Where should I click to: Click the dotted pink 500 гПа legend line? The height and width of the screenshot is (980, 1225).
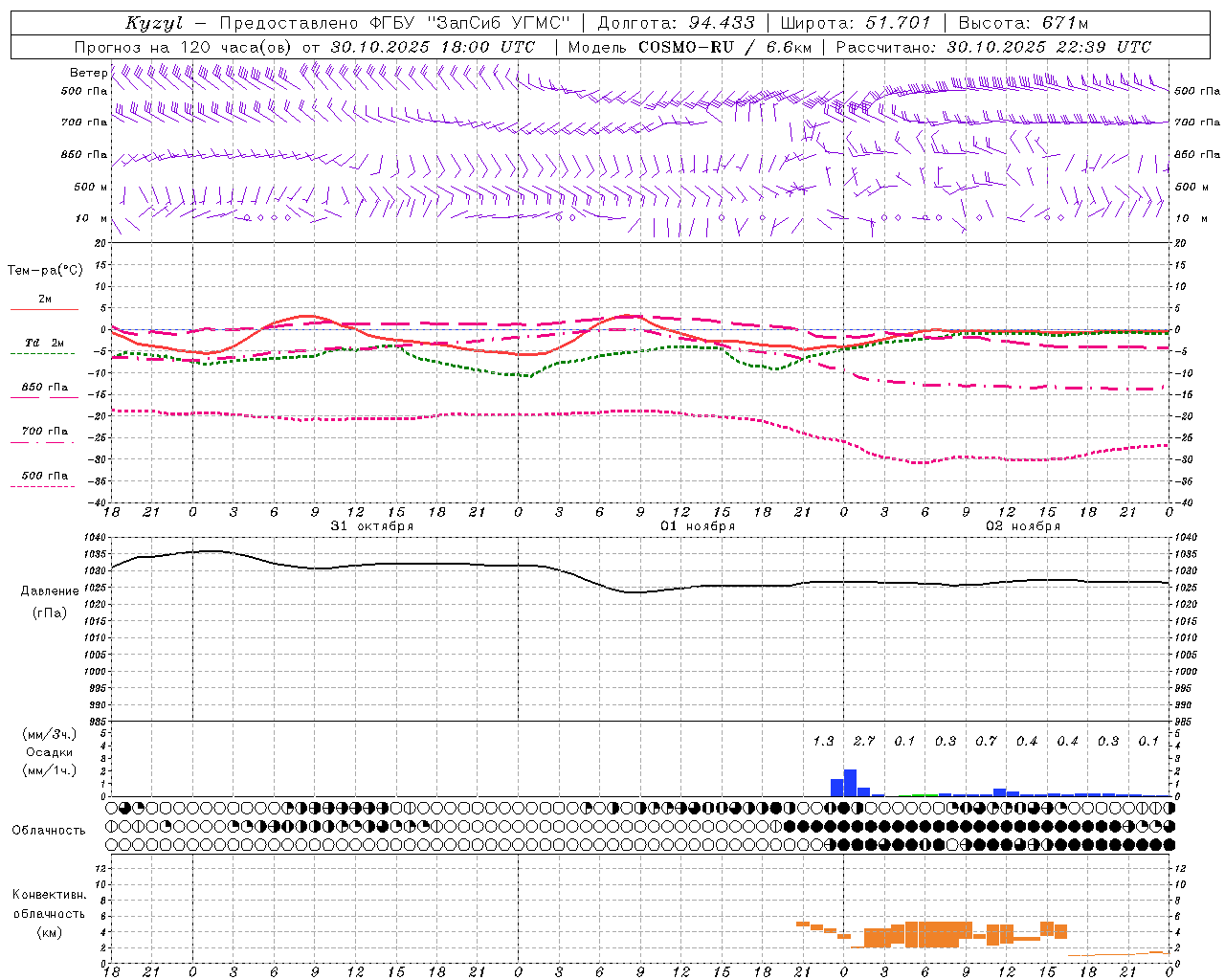click(42, 487)
